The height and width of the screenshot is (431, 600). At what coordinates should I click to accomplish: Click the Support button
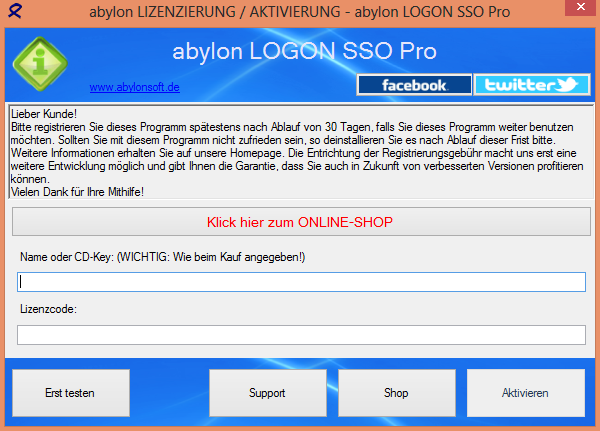tap(268, 393)
